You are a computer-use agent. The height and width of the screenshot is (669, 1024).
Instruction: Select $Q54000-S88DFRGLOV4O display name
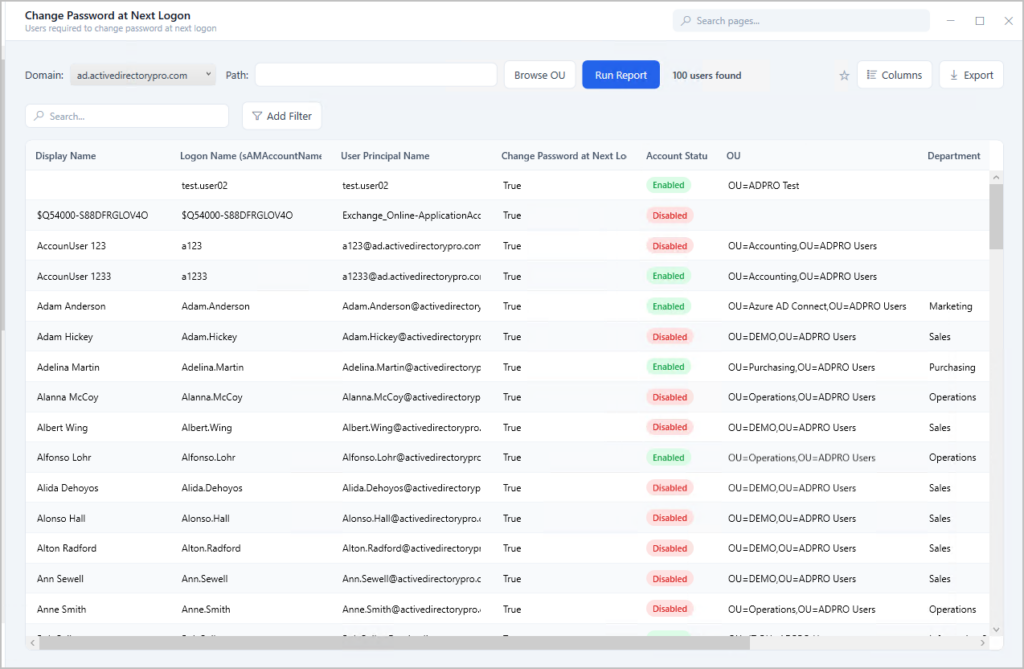93,216
